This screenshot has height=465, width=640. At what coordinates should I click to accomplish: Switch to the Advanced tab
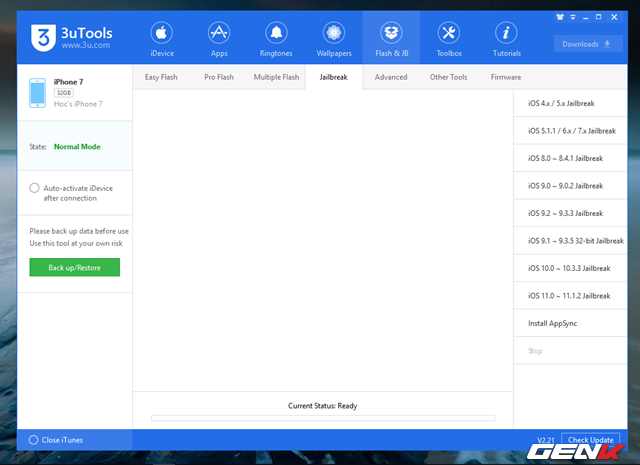coord(391,77)
